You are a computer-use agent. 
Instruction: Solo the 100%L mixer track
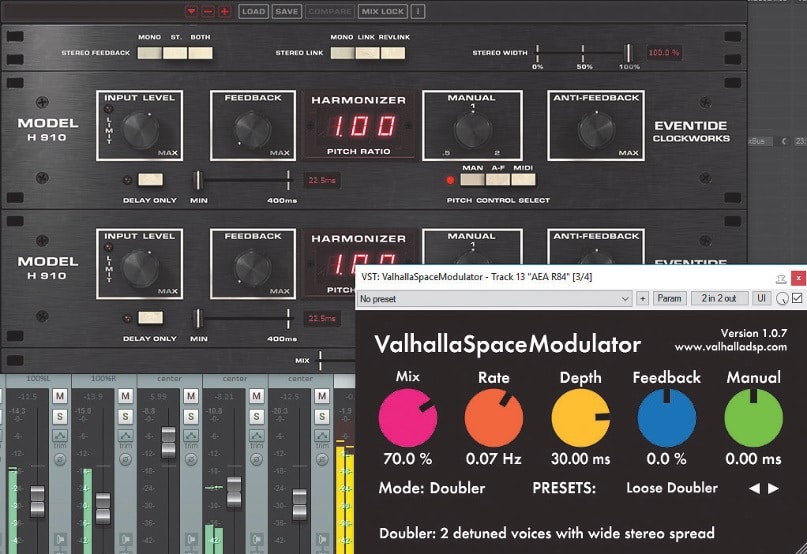click(x=60, y=416)
